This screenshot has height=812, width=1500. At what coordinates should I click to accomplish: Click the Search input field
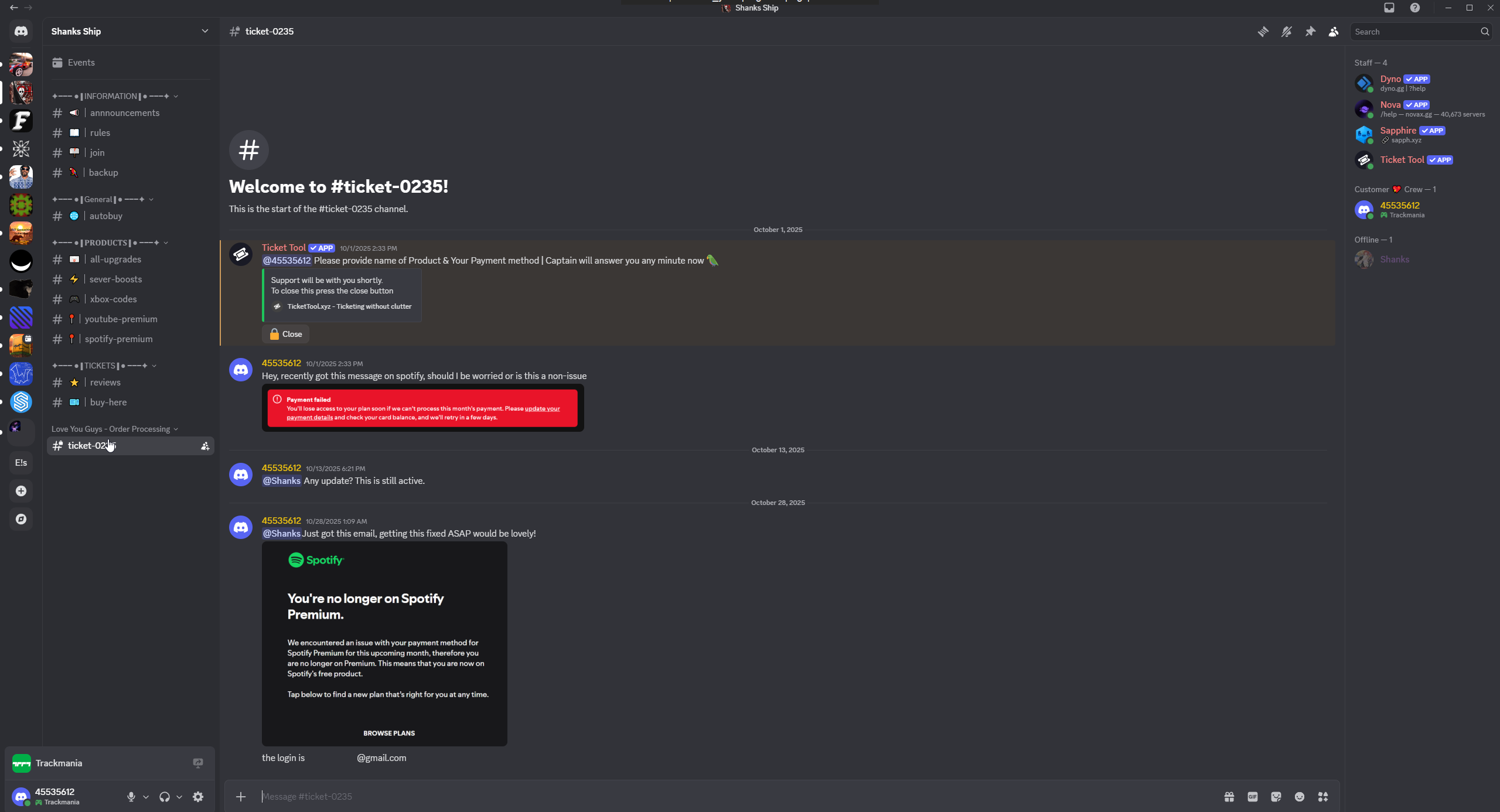1414,32
